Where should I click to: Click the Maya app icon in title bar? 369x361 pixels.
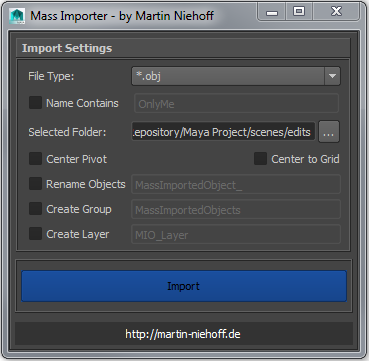click(x=17, y=16)
